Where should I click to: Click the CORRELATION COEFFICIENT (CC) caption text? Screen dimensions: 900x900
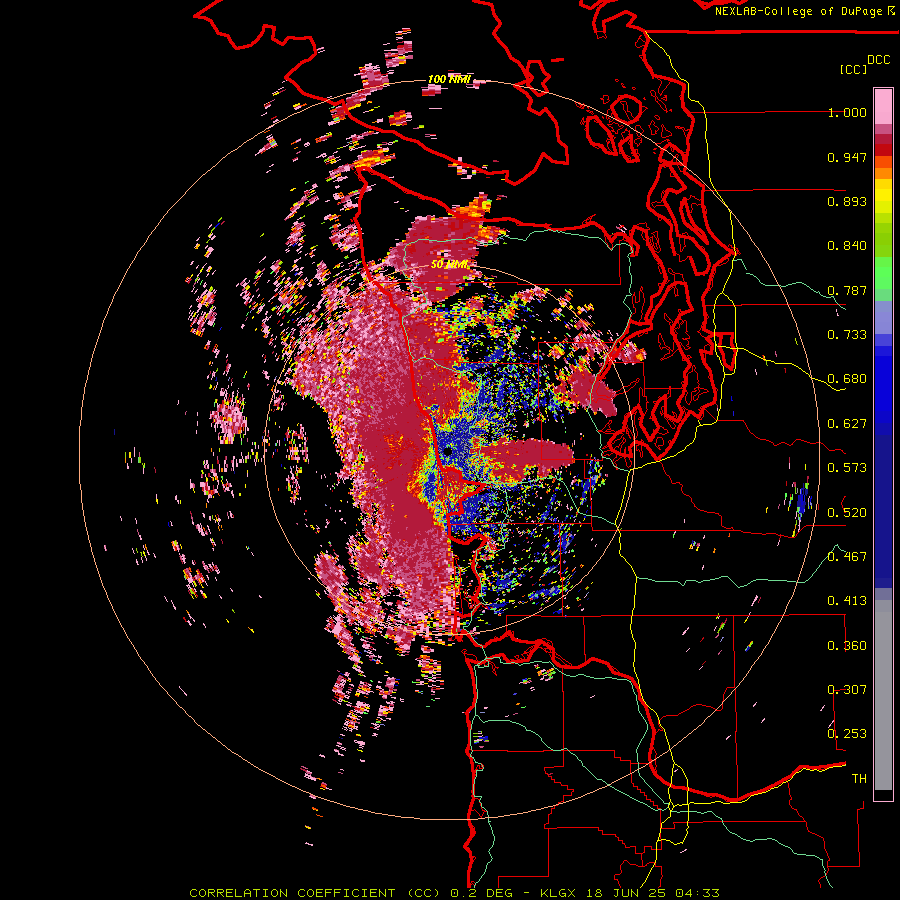315,893
